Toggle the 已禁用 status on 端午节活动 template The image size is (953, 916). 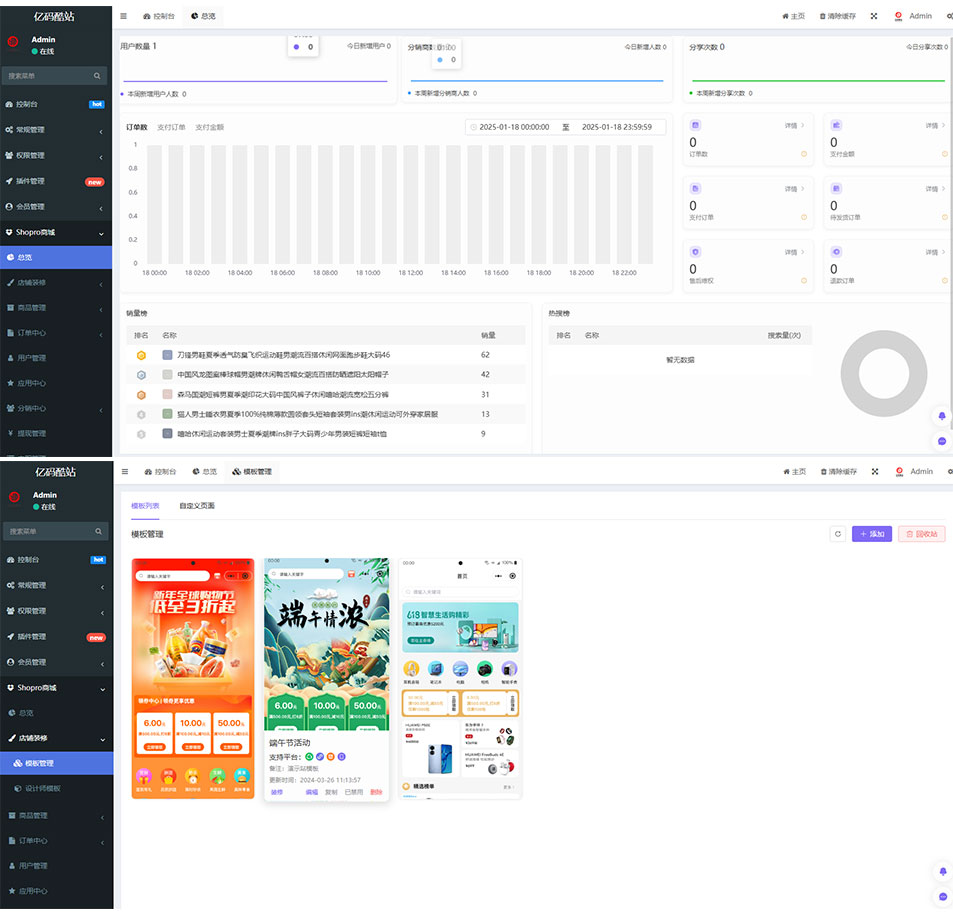(x=354, y=792)
